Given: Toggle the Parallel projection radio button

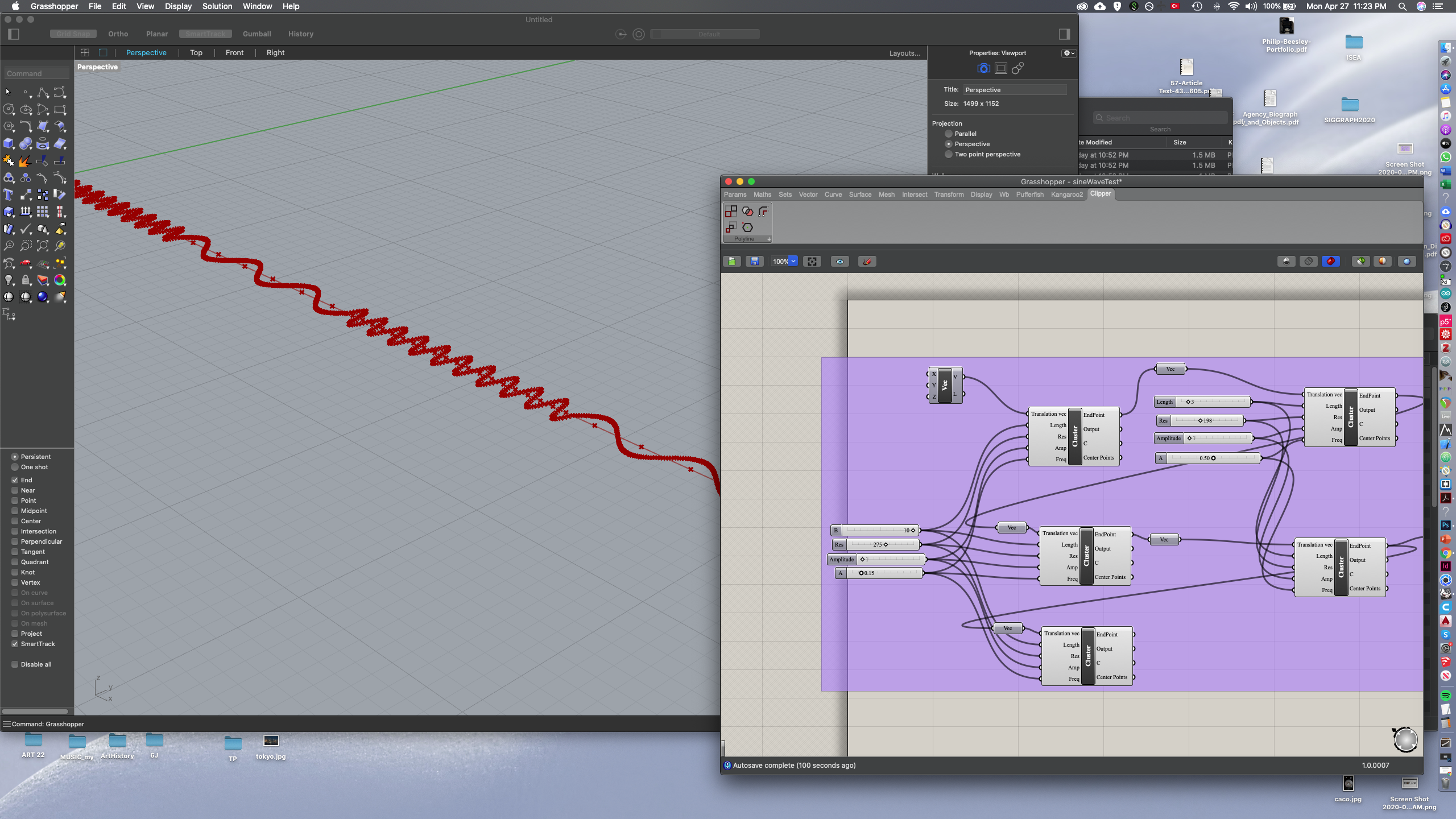Looking at the screenshot, I should click(x=948, y=133).
